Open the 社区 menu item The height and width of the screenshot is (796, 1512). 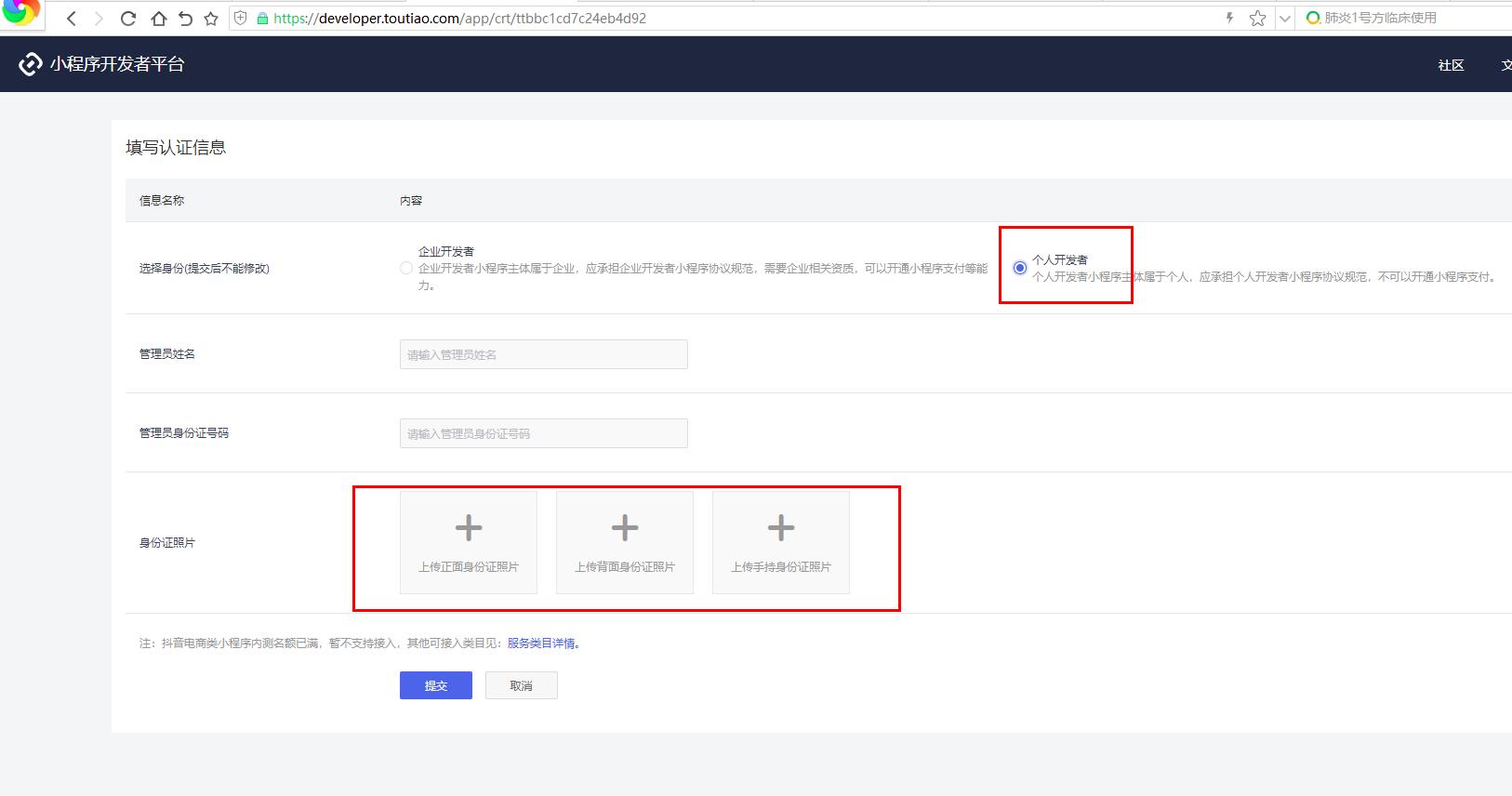(x=1451, y=65)
